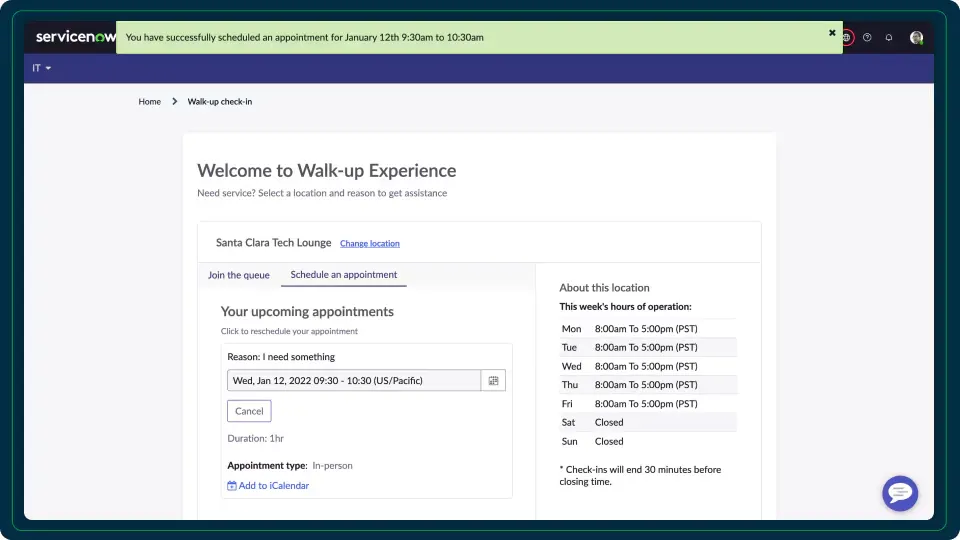Viewport: 960px width, 540px height.
Task: Click the Wed hours of operation row
Action: (647, 366)
